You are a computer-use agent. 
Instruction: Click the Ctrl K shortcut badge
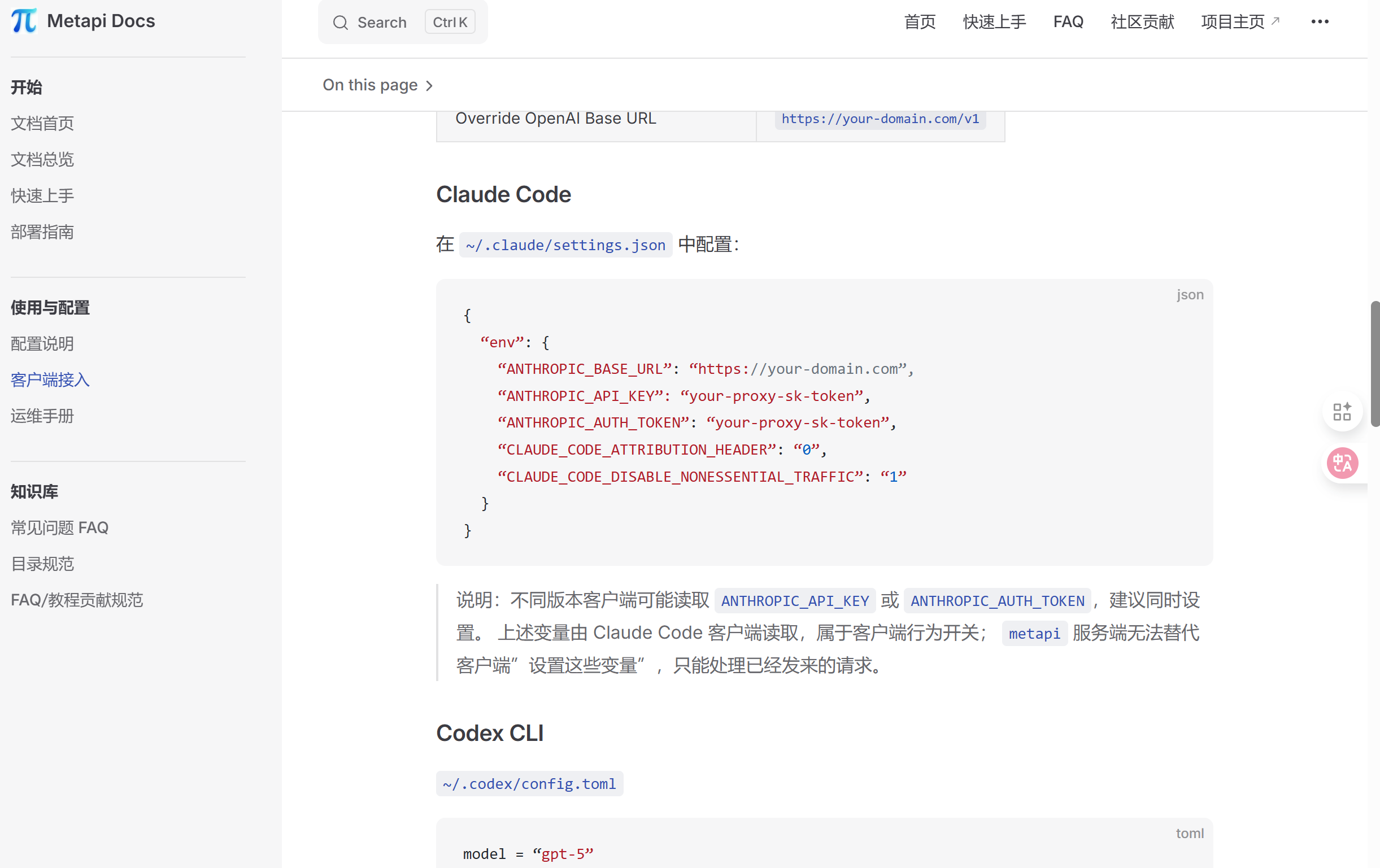450,22
